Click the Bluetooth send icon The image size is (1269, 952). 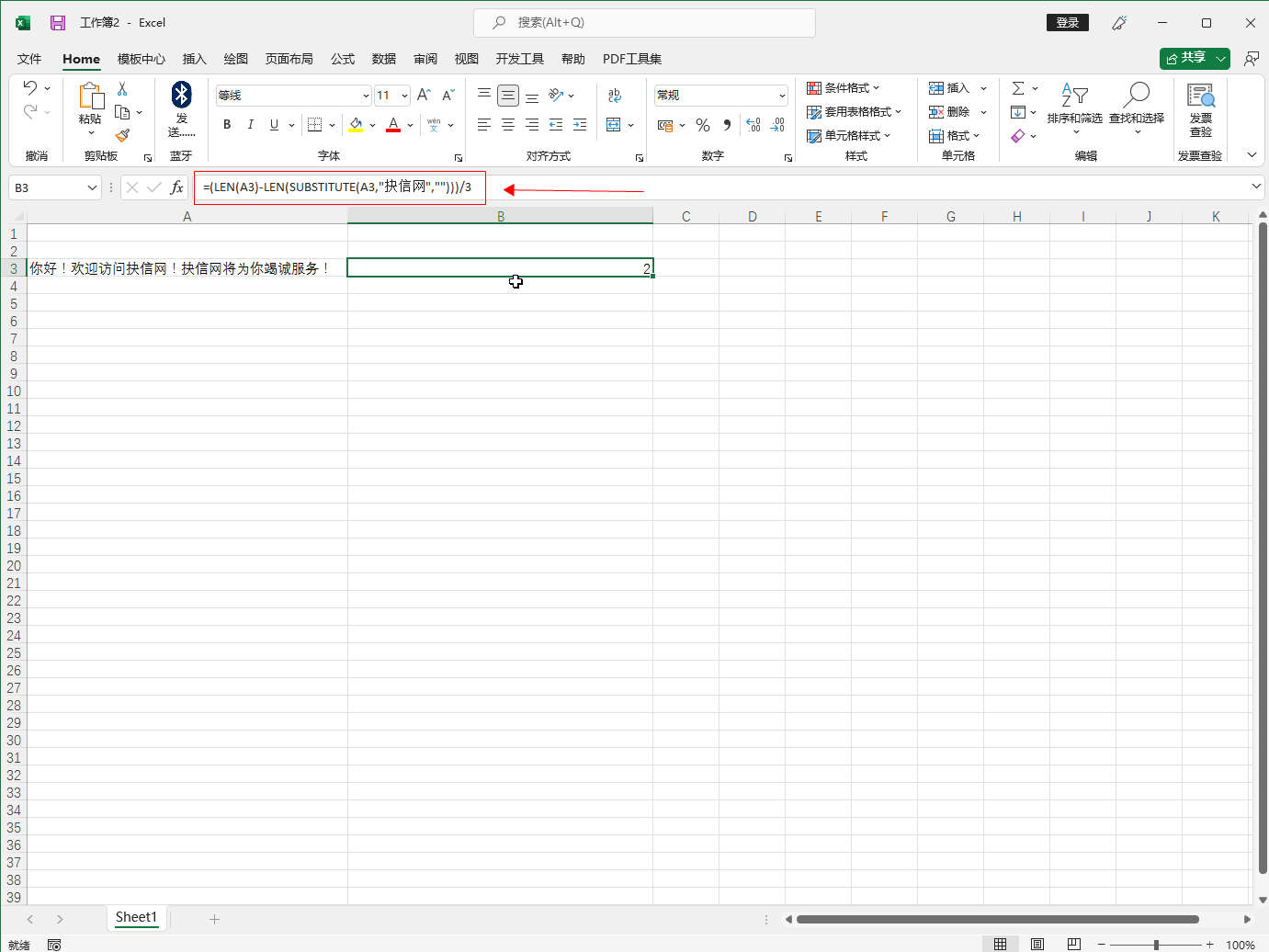pos(181,95)
